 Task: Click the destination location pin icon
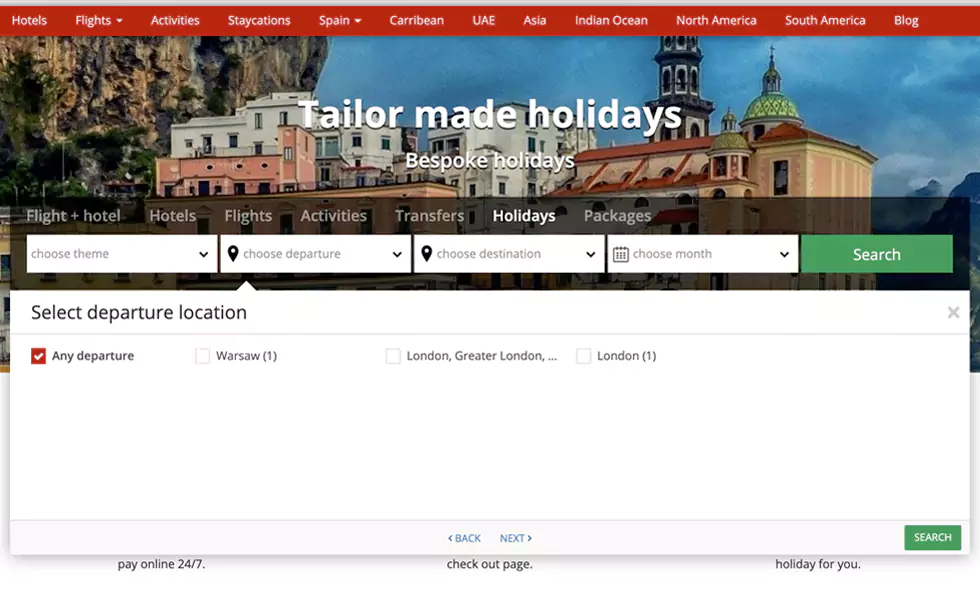click(427, 254)
